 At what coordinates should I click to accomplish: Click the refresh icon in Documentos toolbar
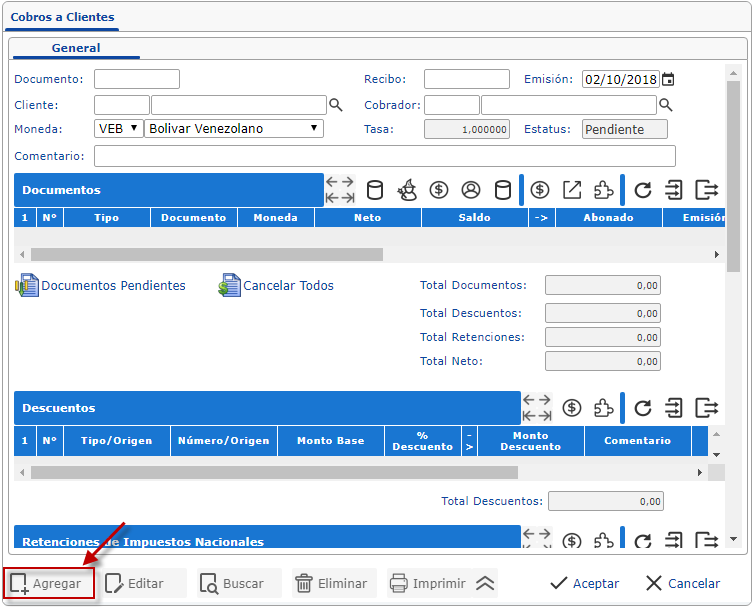point(643,190)
